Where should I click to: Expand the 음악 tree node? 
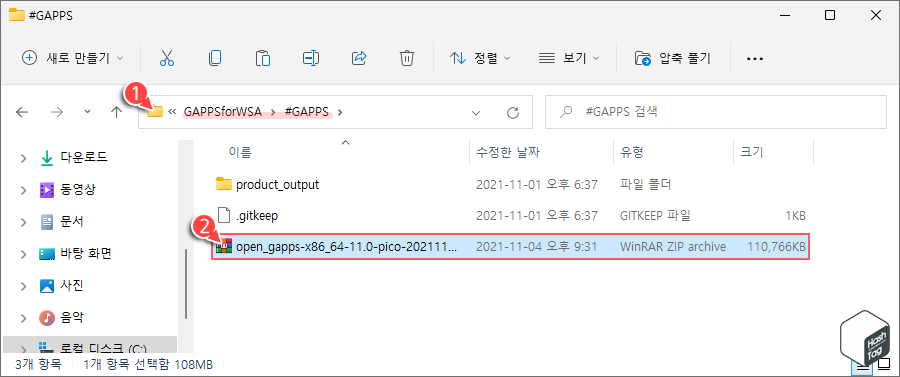tap(24, 317)
